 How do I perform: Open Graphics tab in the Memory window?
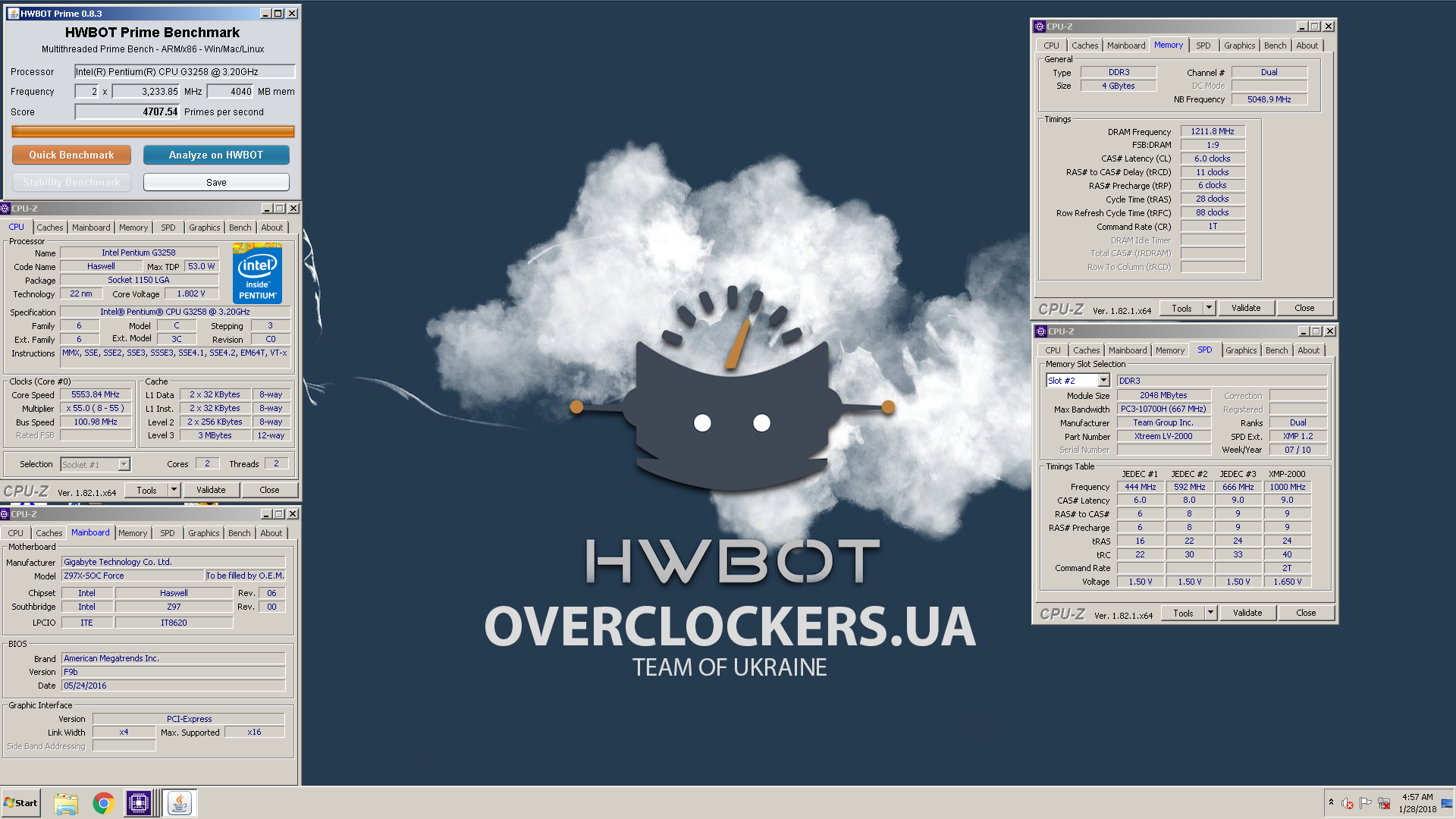1240,45
